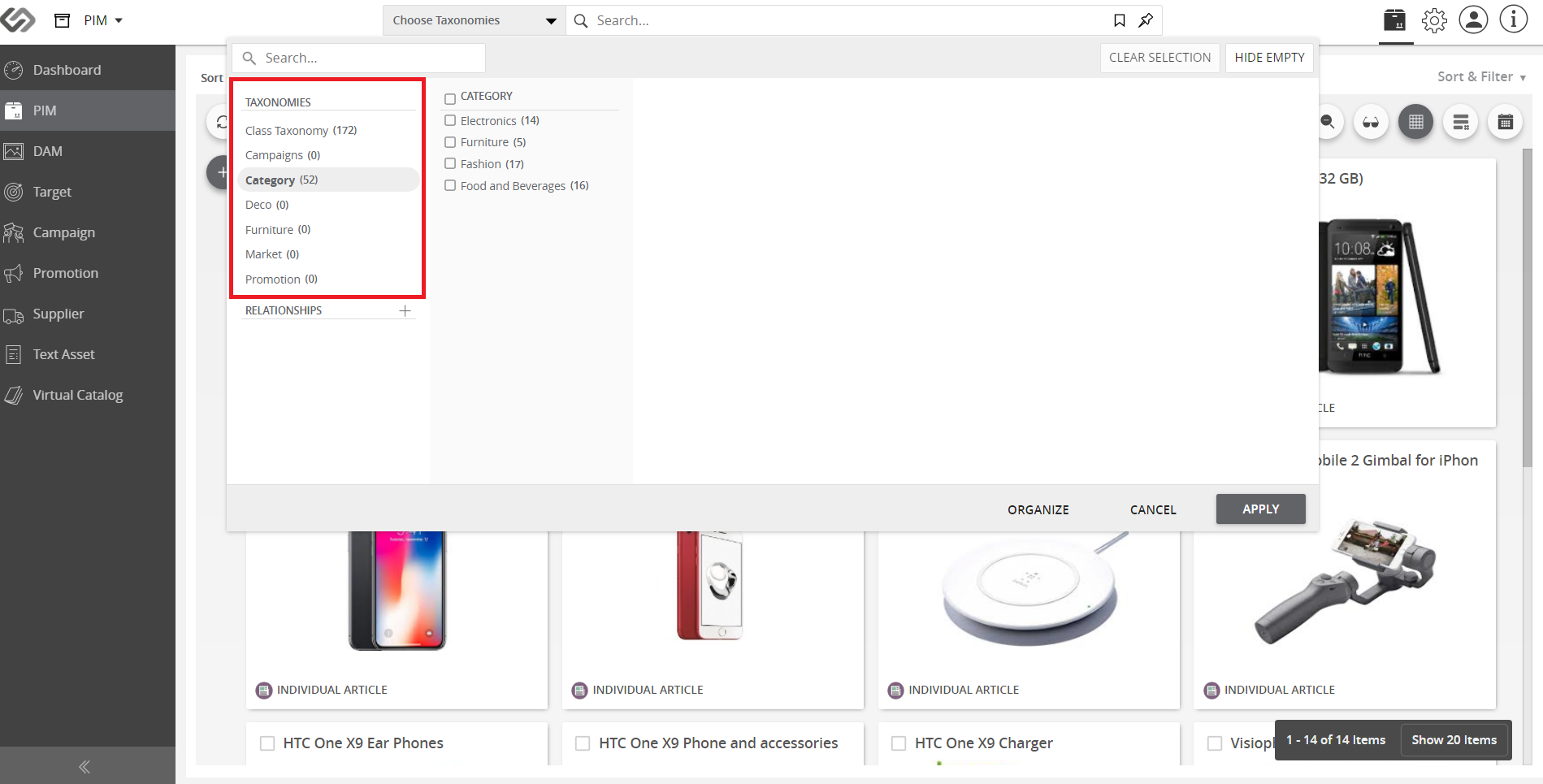This screenshot has height=784, width=1543.
Task: Check the Fashion (17) checkbox
Action: click(x=450, y=163)
